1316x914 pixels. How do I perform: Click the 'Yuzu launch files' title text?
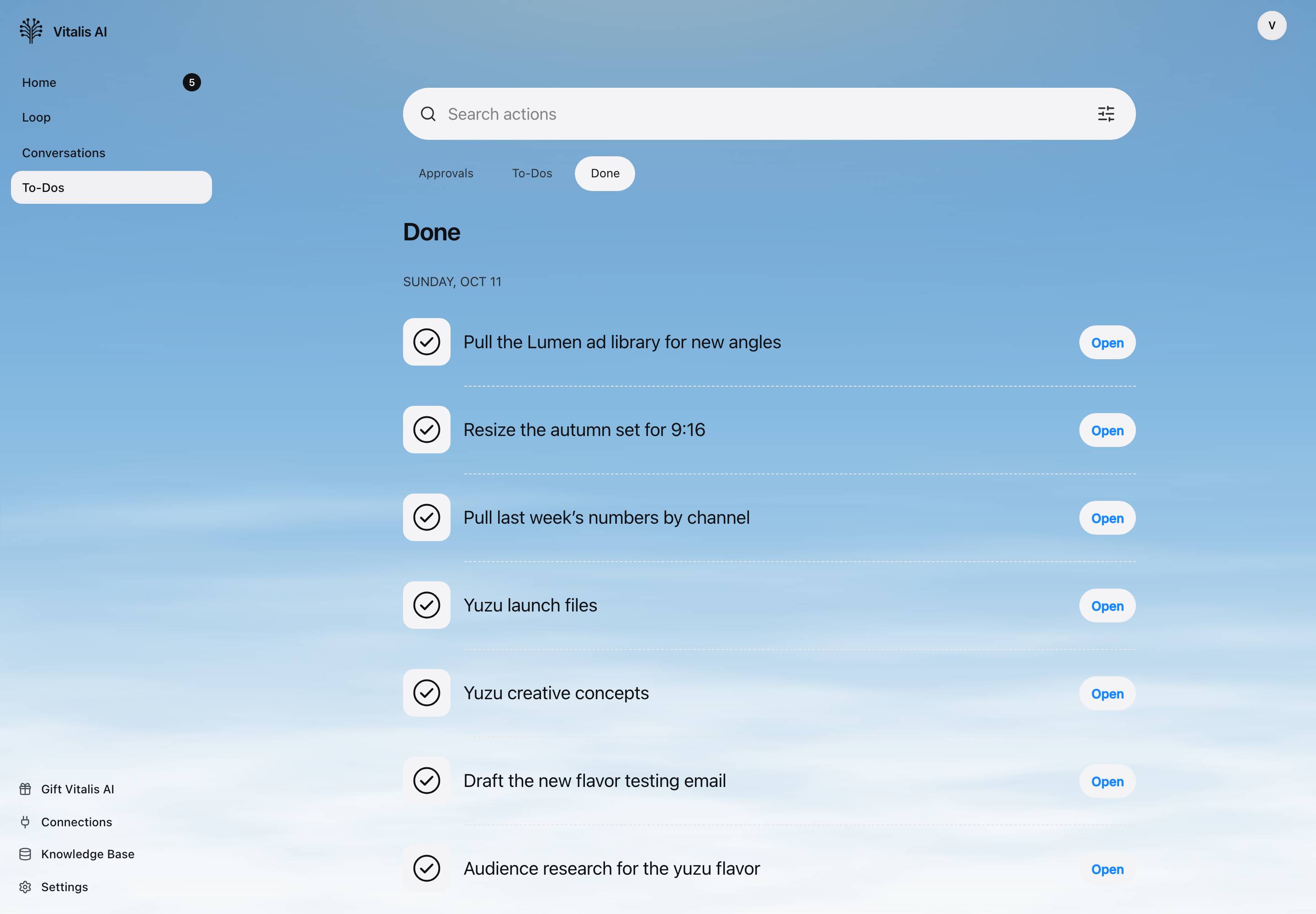coord(531,606)
